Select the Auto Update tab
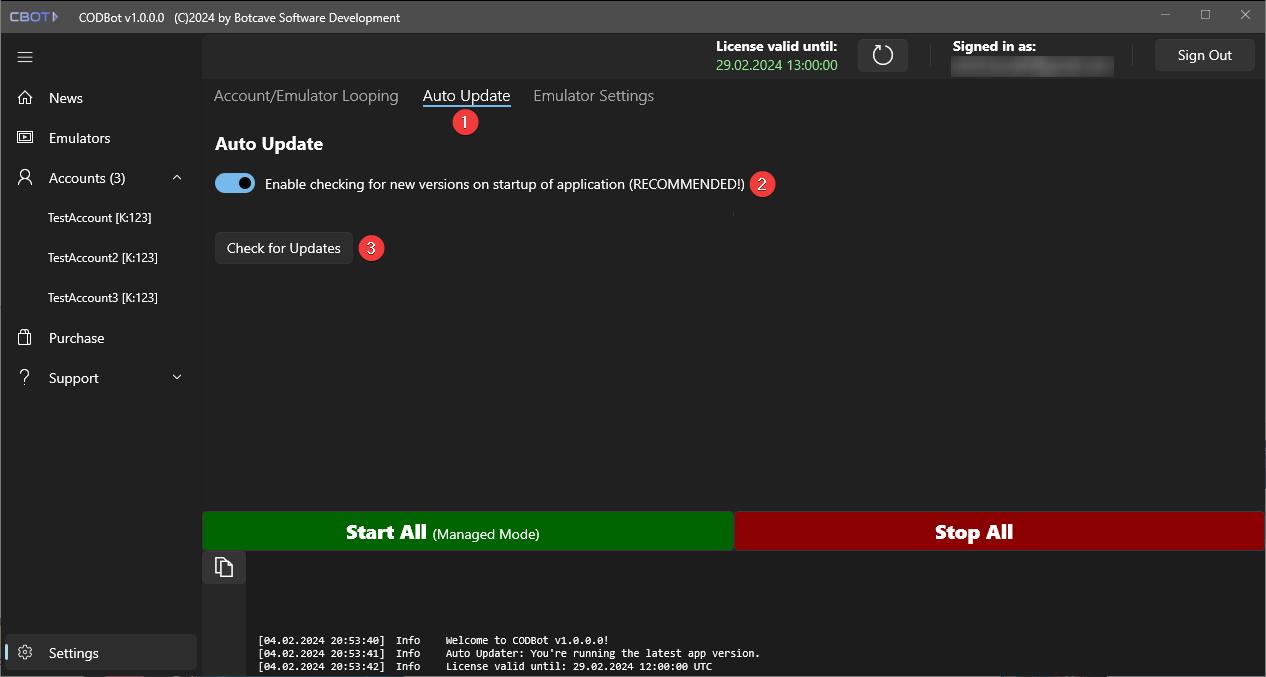Image resolution: width=1266 pixels, height=677 pixels. click(x=466, y=96)
